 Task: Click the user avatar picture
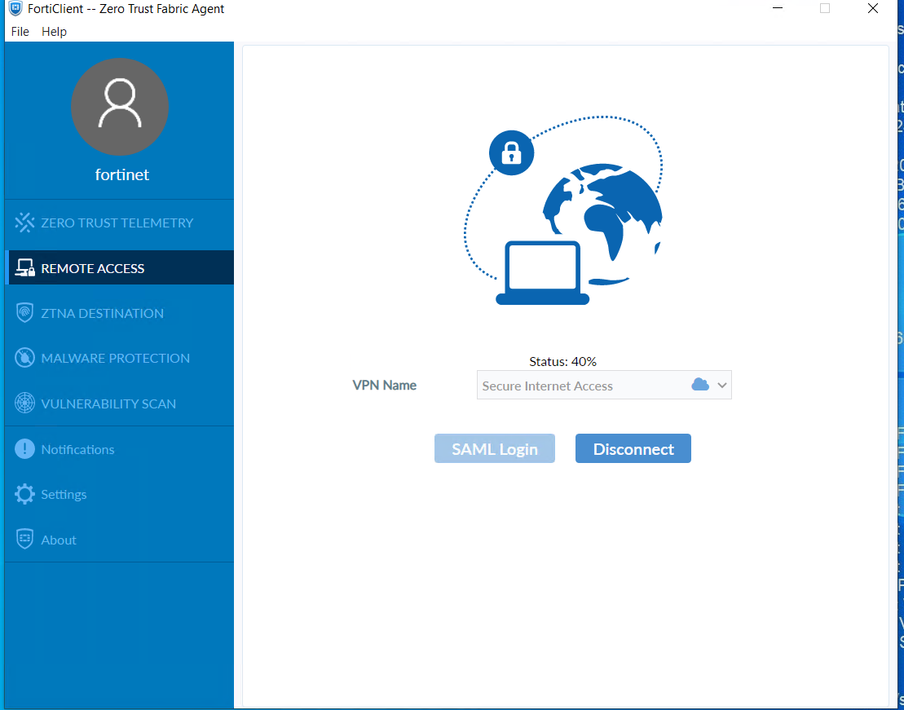(120, 107)
